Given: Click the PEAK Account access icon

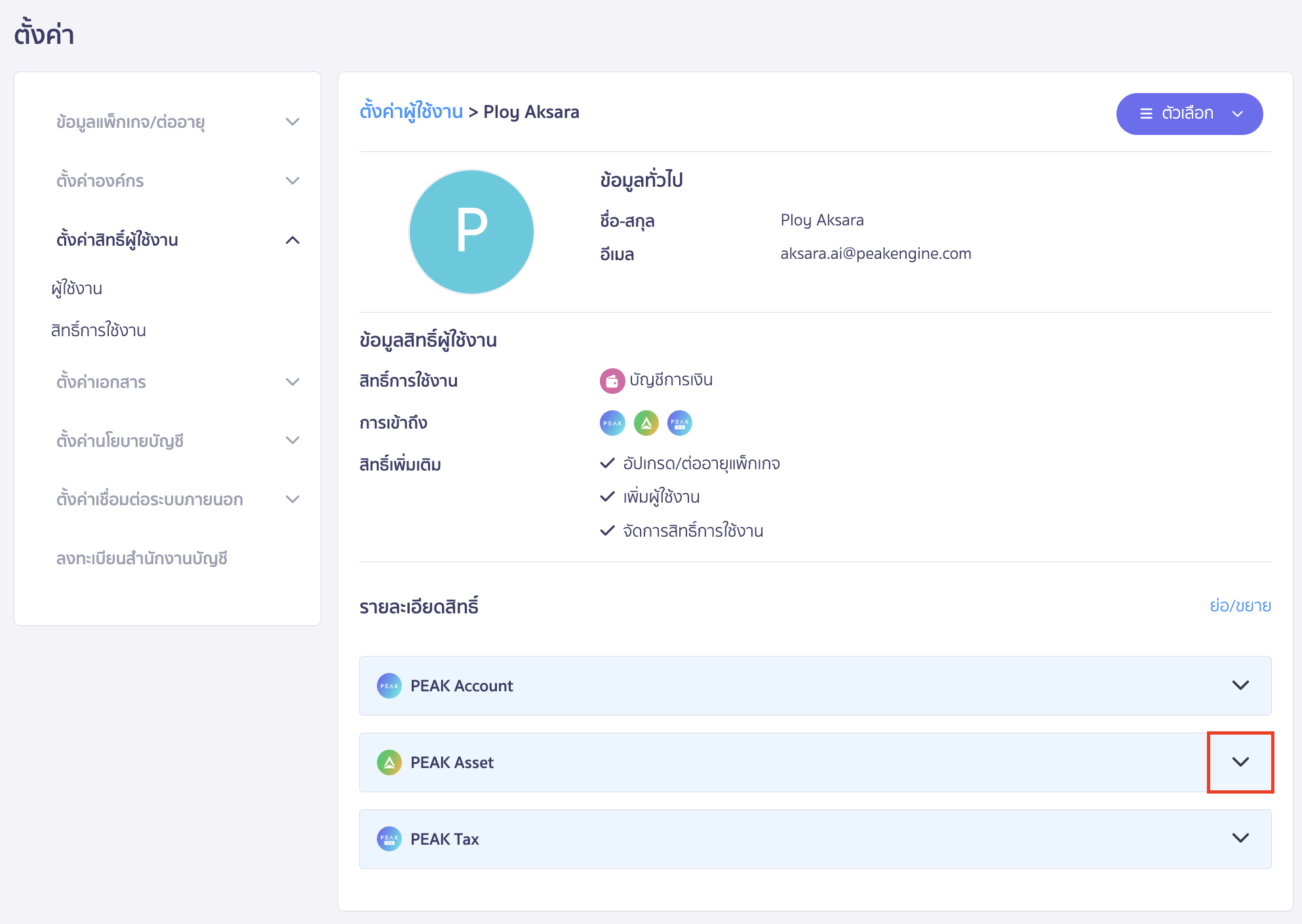Looking at the screenshot, I should (x=612, y=423).
